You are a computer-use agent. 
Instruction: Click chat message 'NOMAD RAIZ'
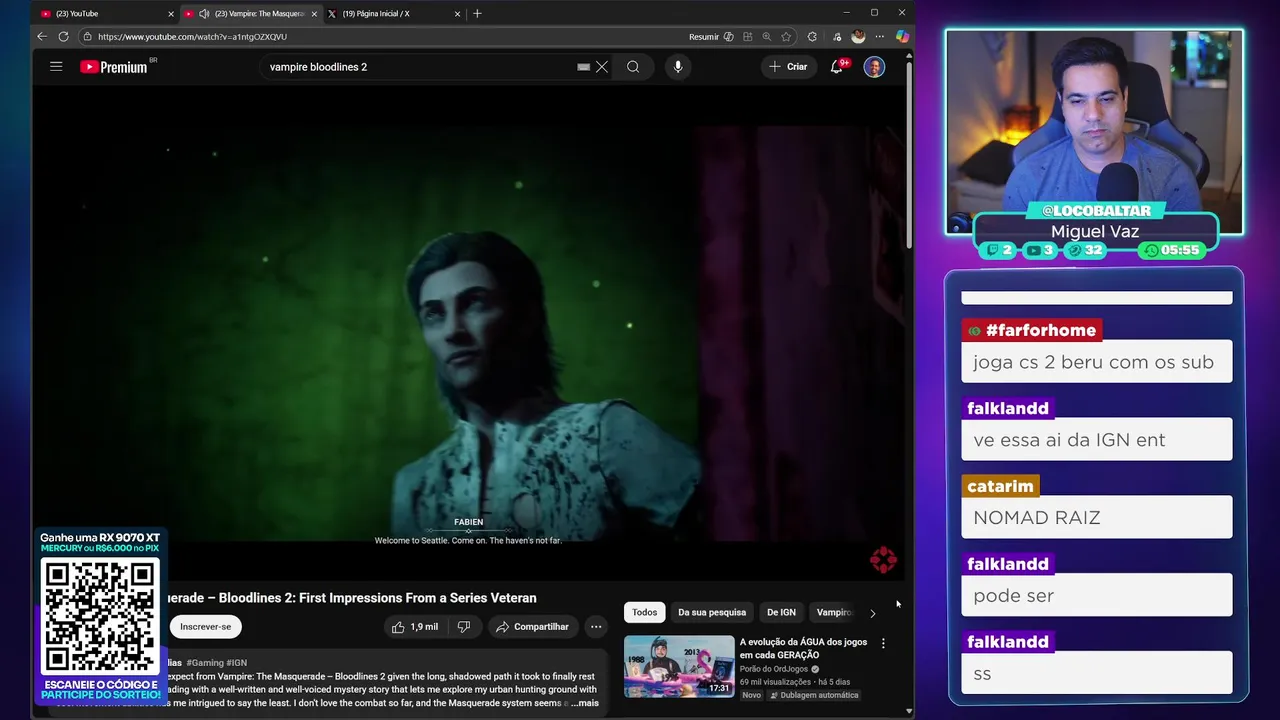[x=1096, y=518]
